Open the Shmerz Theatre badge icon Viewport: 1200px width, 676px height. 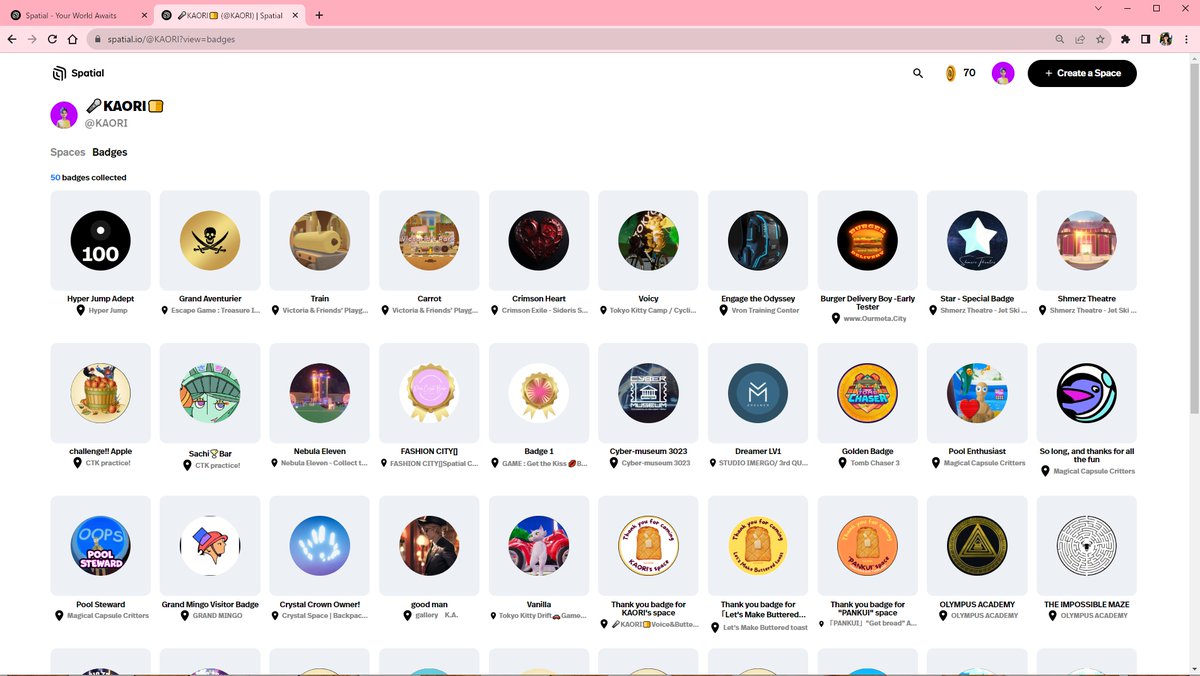pos(1087,241)
